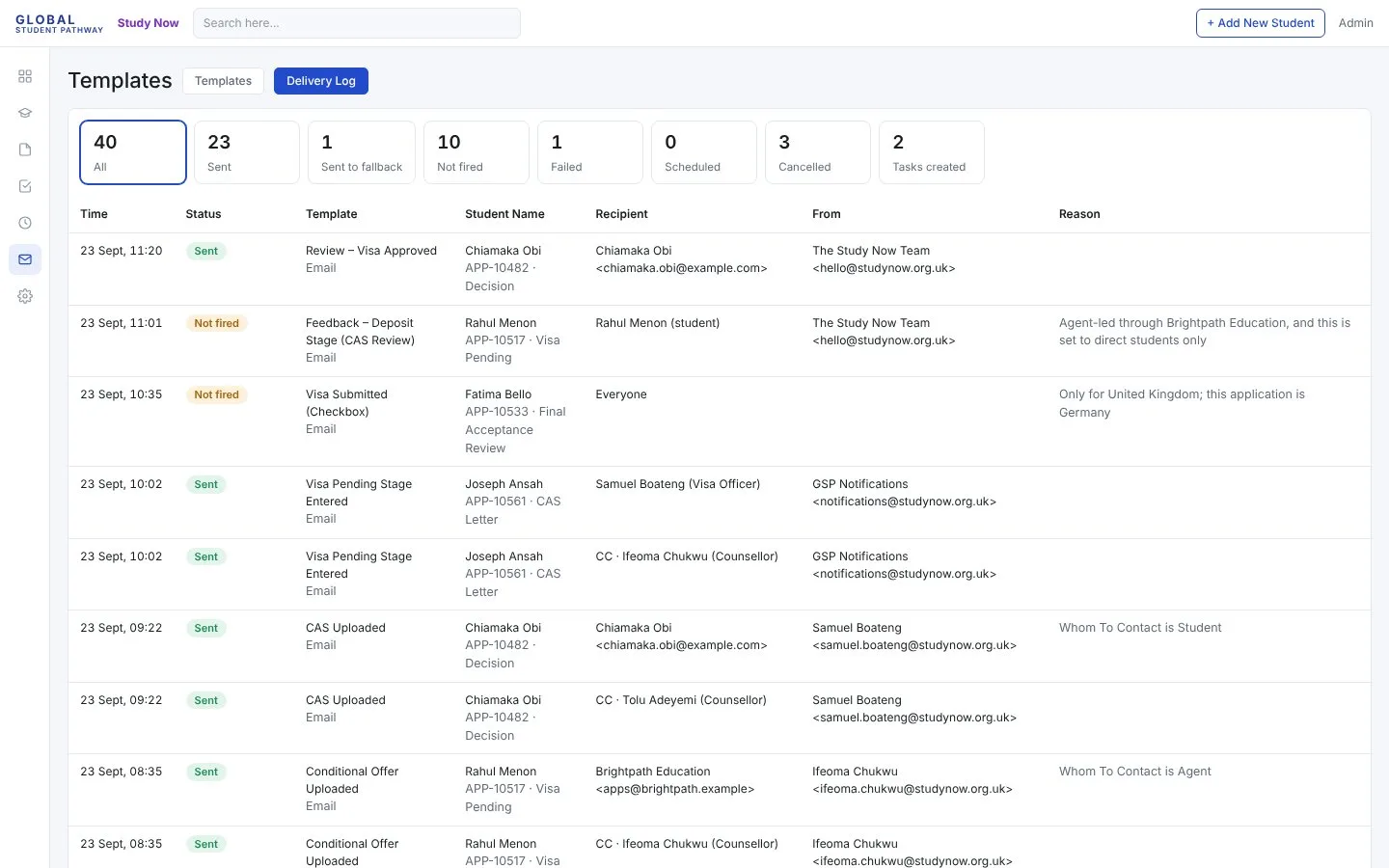The height and width of the screenshot is (868, 1389).
Task: Click the 'Visa Submitted (Checkbox)' template cell
Action: pyautogui.click(x=346, y=403)
